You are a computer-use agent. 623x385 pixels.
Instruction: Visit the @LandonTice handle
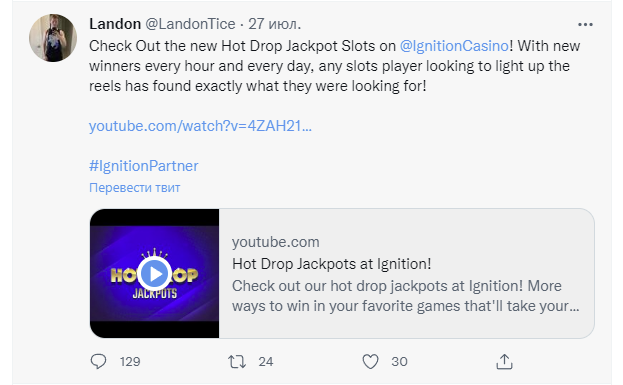coord(190,24)
